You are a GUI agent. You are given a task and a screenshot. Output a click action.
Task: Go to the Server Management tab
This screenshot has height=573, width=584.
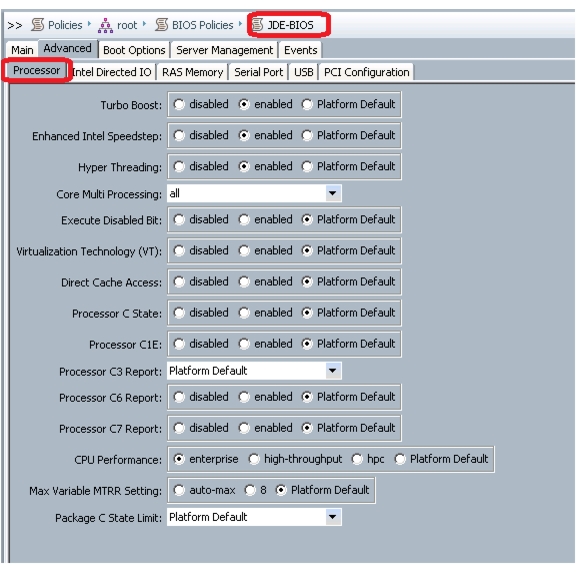[225, 50]
